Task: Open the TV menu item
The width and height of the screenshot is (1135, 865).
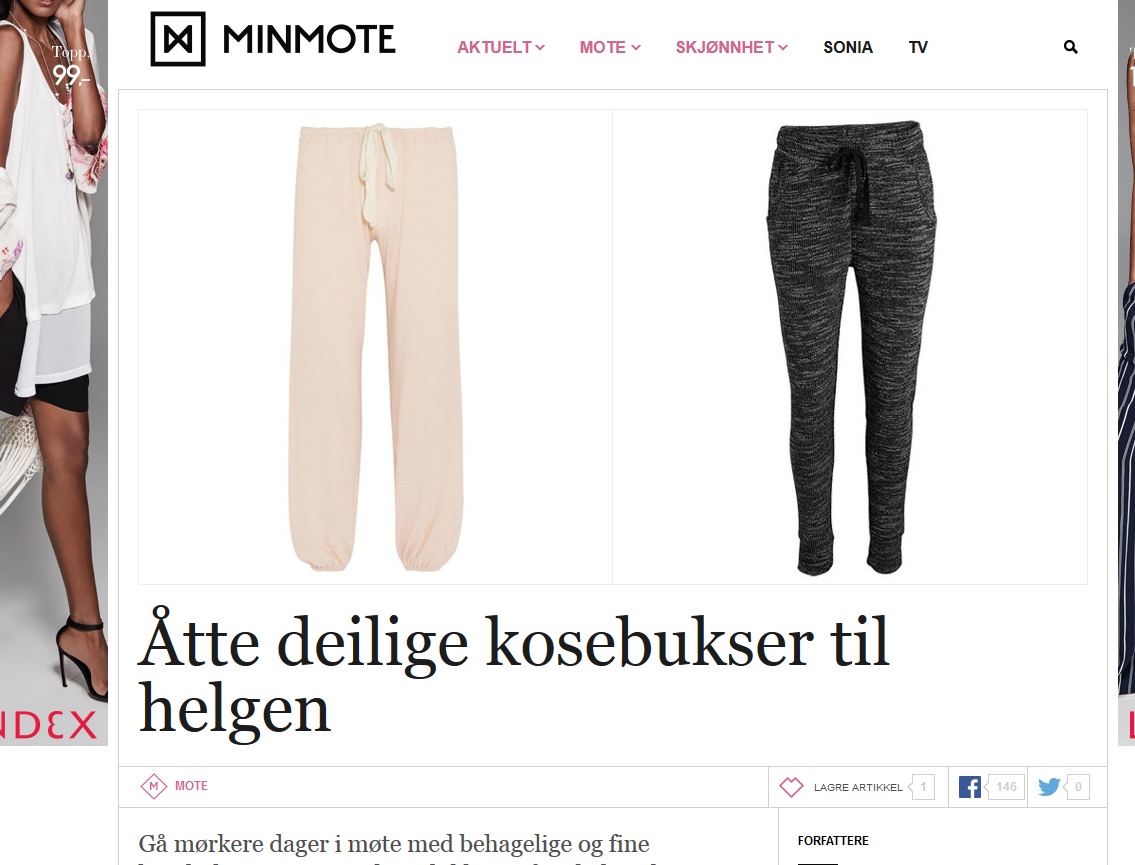Action: click(x=918, y=47)
